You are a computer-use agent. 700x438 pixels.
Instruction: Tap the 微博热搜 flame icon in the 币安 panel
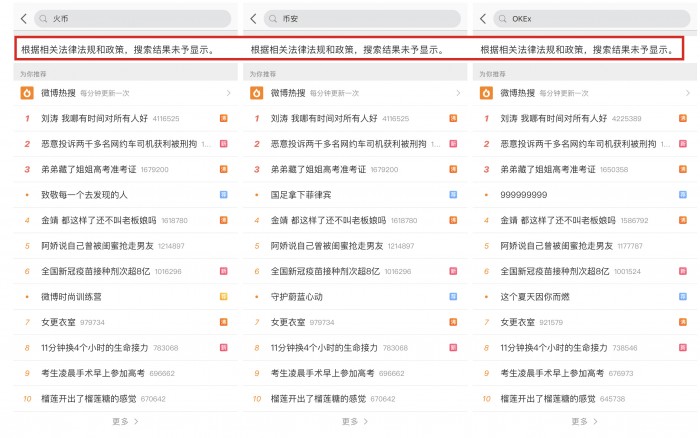coord(256,93)
